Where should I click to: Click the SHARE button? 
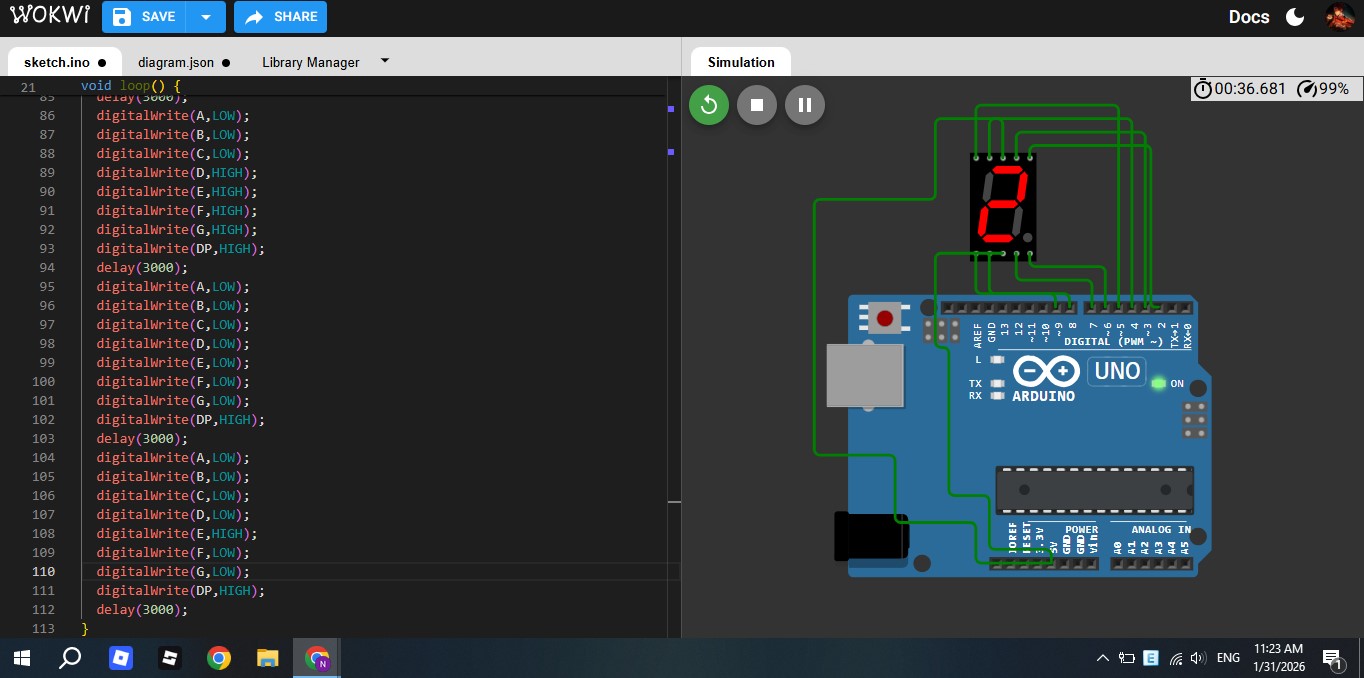[x=281, y=17]
